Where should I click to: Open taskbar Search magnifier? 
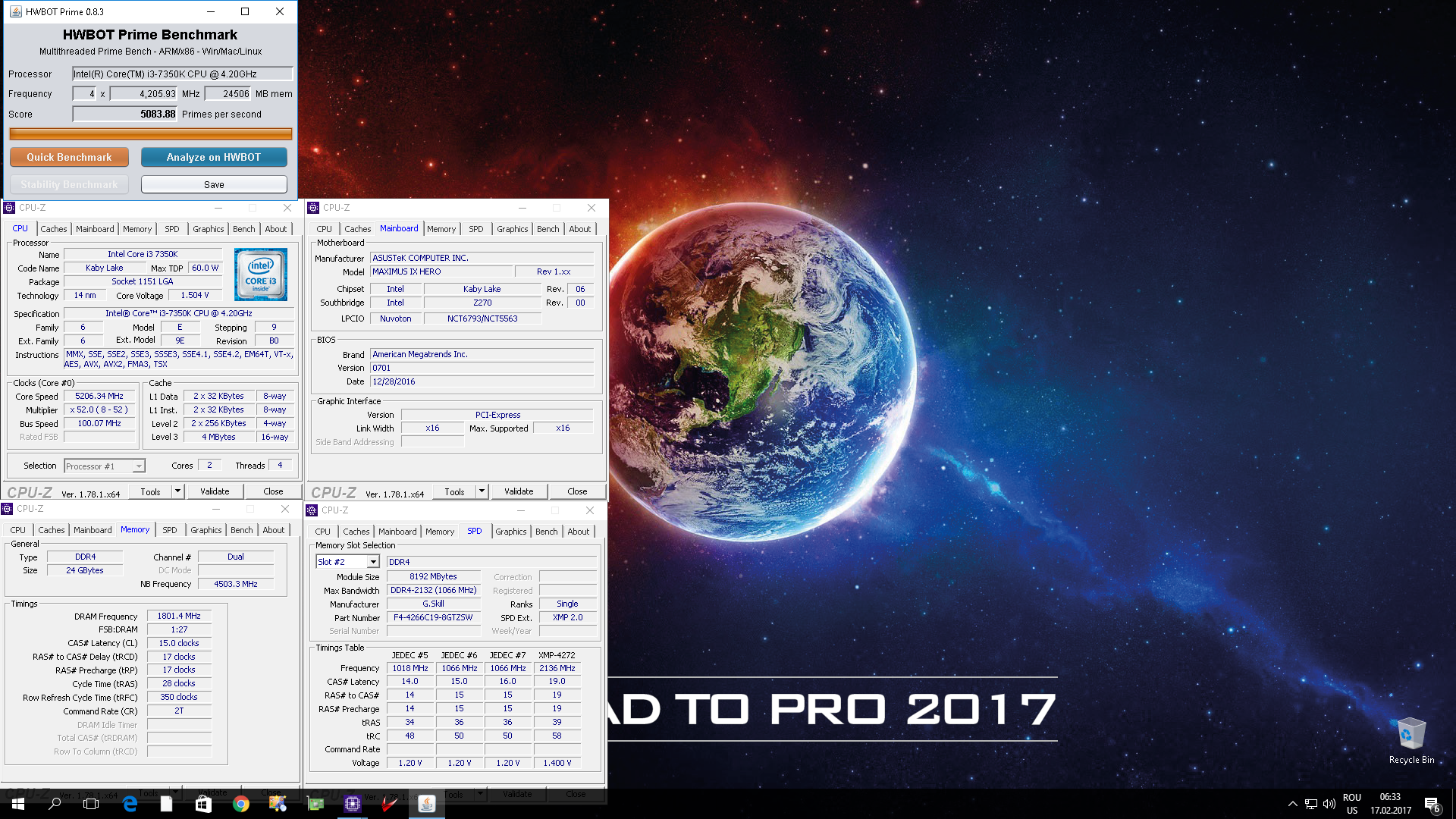(55, 804)
